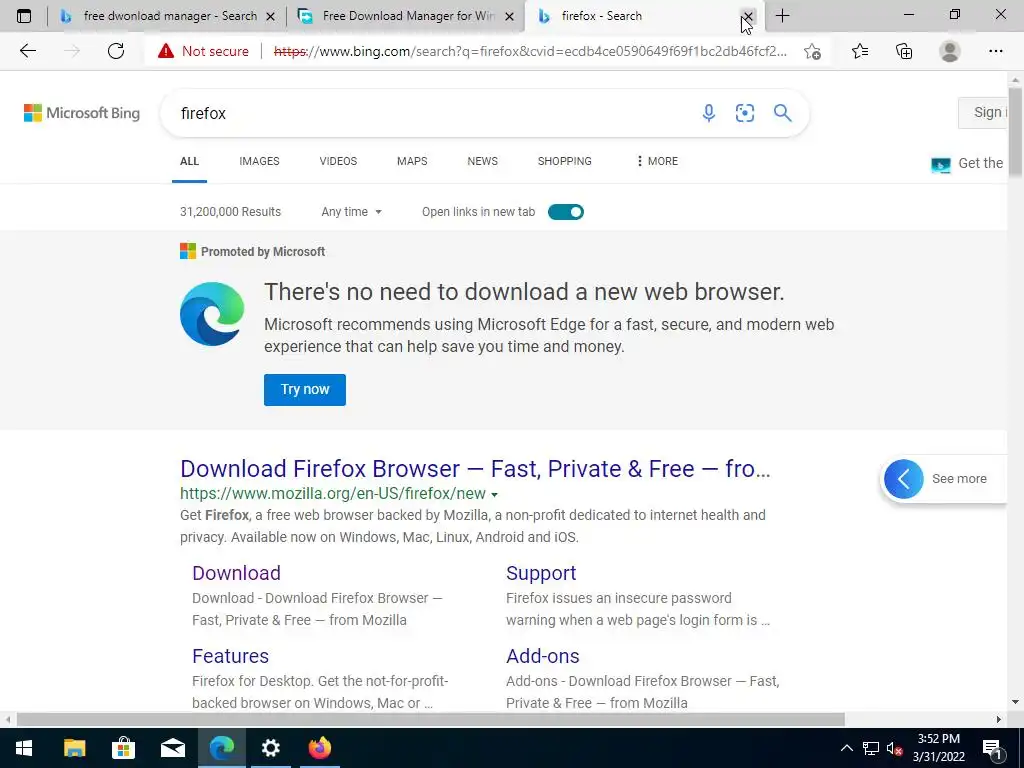Screen dimensions: 1024x768
Task: Click the browser address bar URL
Action: click(x=530, y=51)
